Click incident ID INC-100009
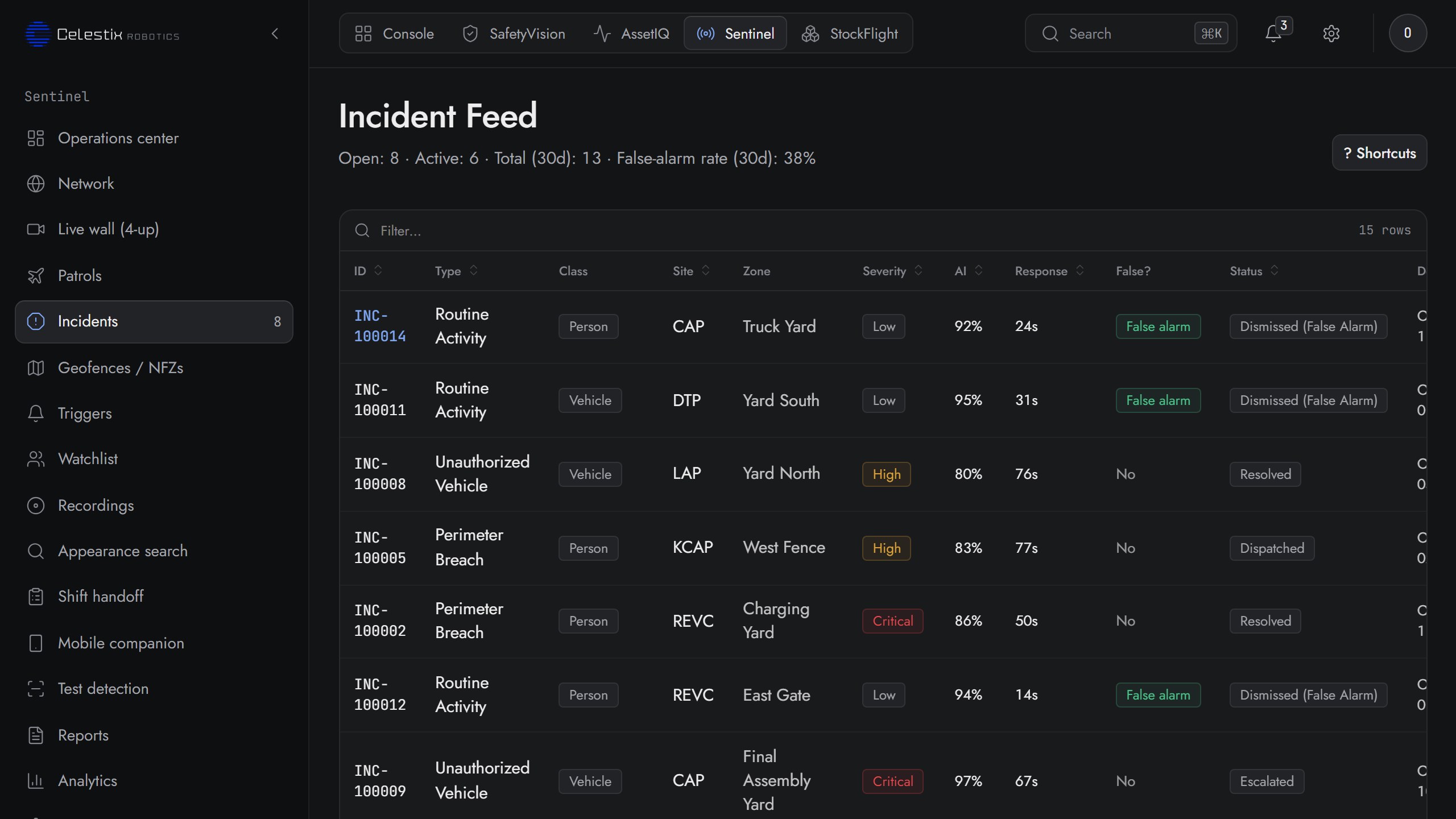 (380, 781)
